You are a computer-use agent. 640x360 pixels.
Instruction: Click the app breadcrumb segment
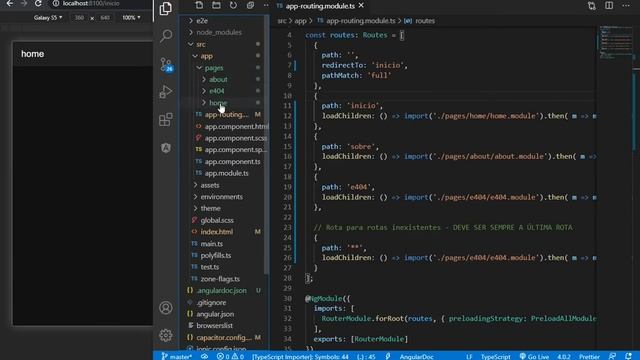300,21
